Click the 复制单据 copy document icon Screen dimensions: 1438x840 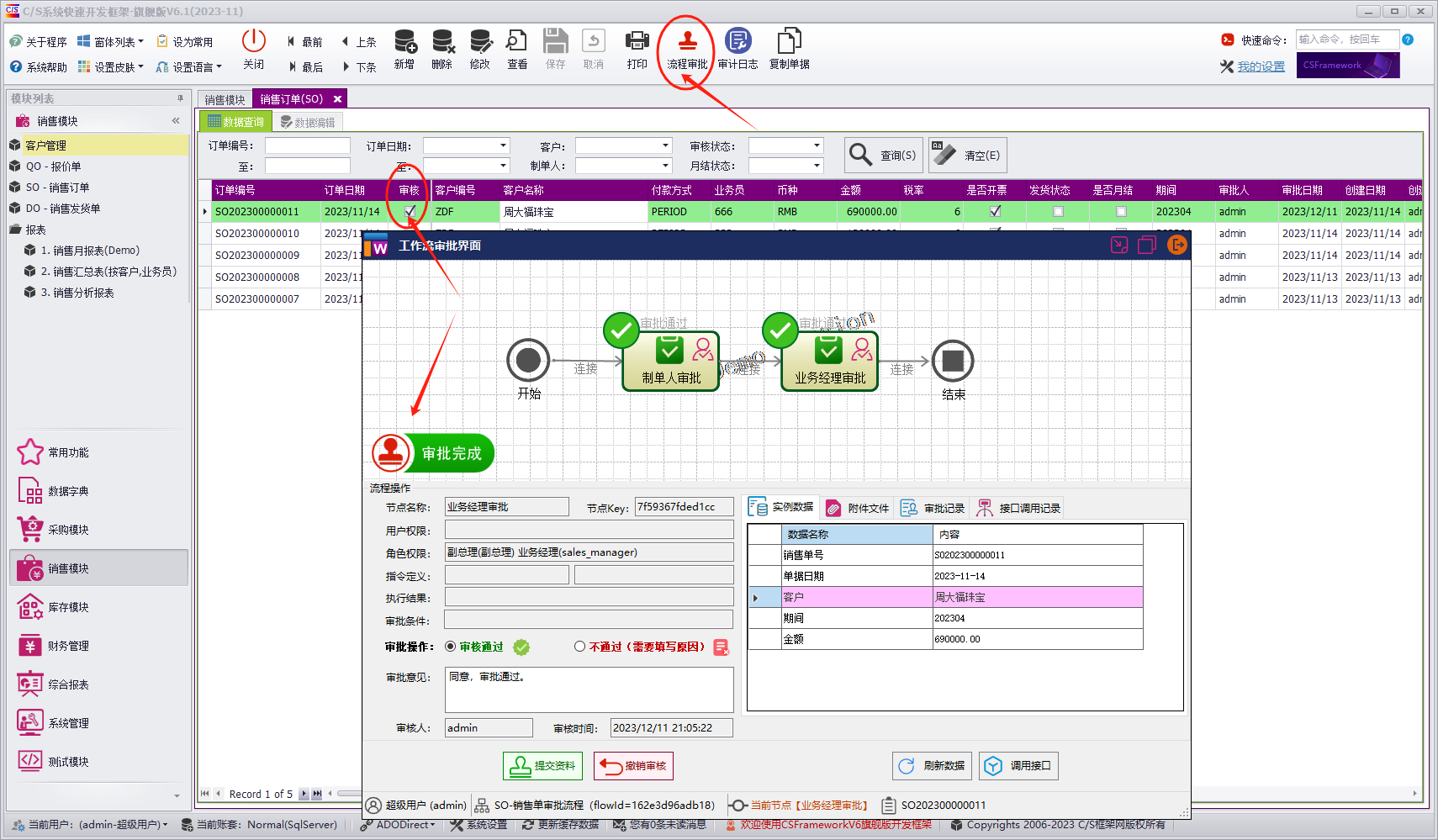788,49
